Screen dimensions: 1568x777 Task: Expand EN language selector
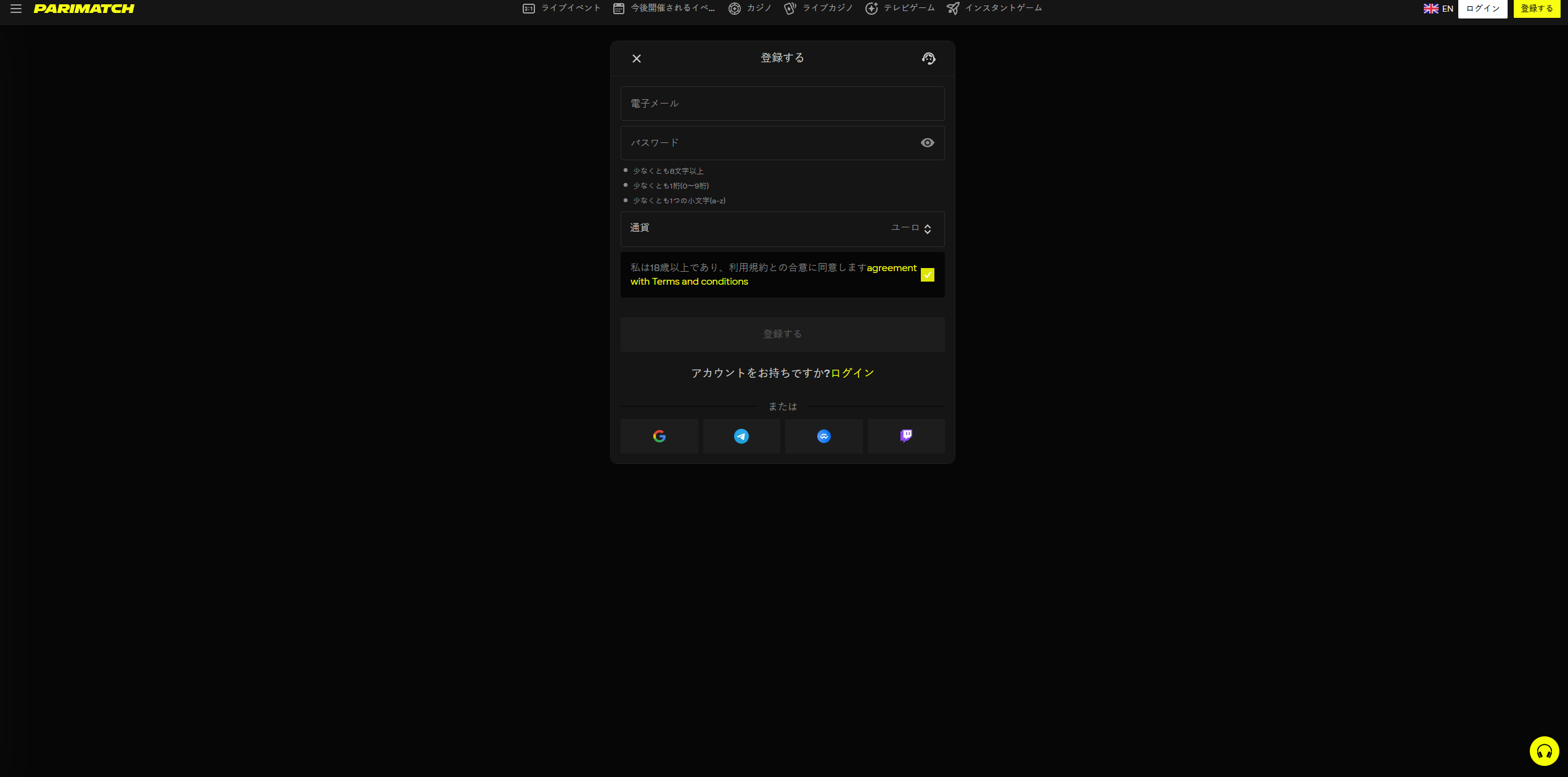click(1439, 9)
